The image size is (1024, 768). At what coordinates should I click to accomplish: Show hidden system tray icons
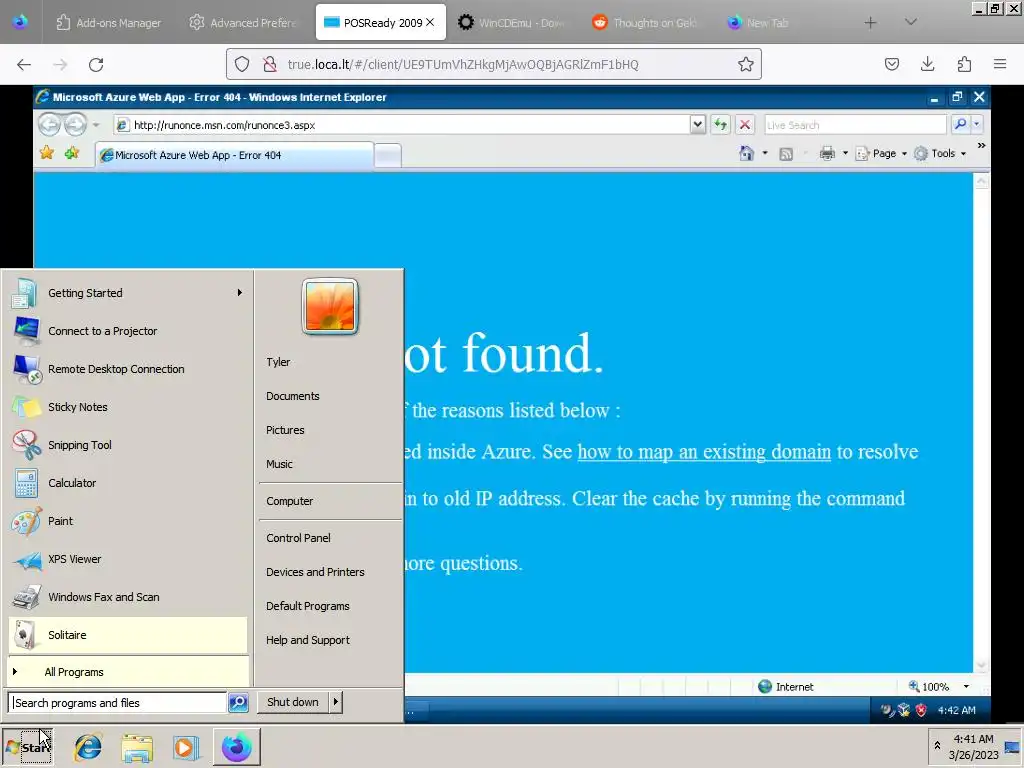937,746
